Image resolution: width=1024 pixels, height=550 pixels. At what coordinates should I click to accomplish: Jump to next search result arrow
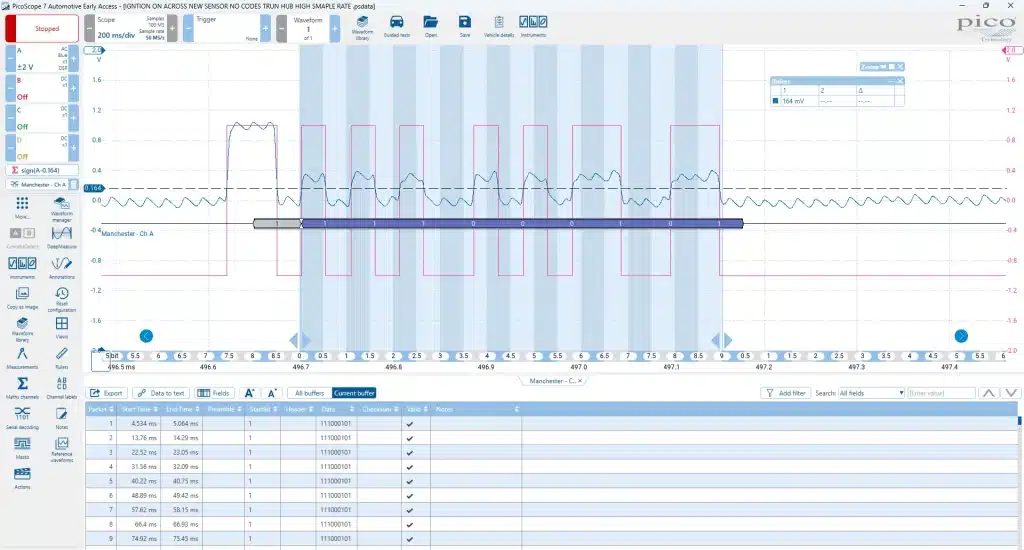coord(1011,393)
